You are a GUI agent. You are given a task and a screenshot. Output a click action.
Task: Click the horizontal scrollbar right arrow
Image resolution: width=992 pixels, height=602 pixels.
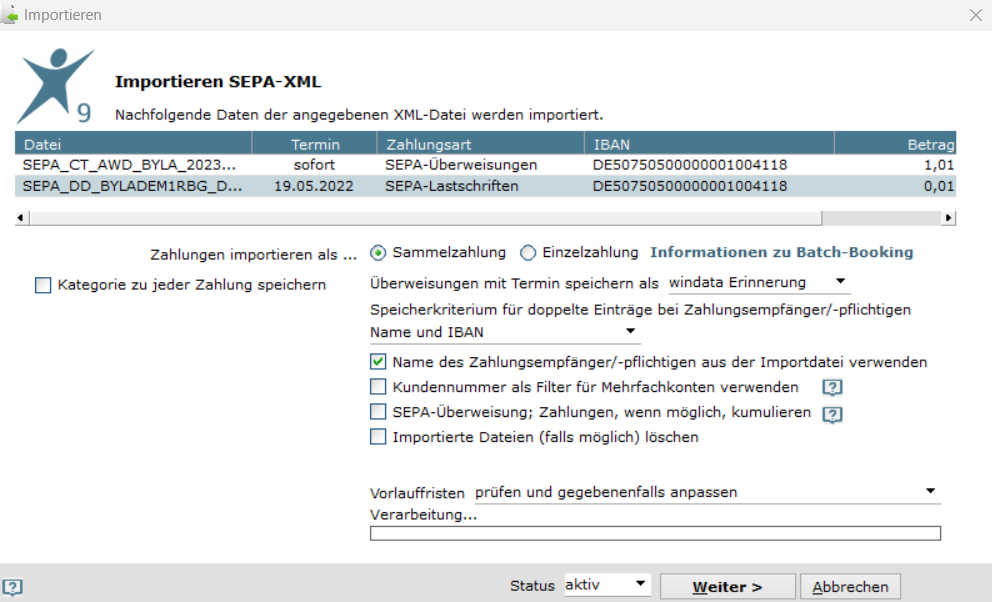(x=949, y=218)
